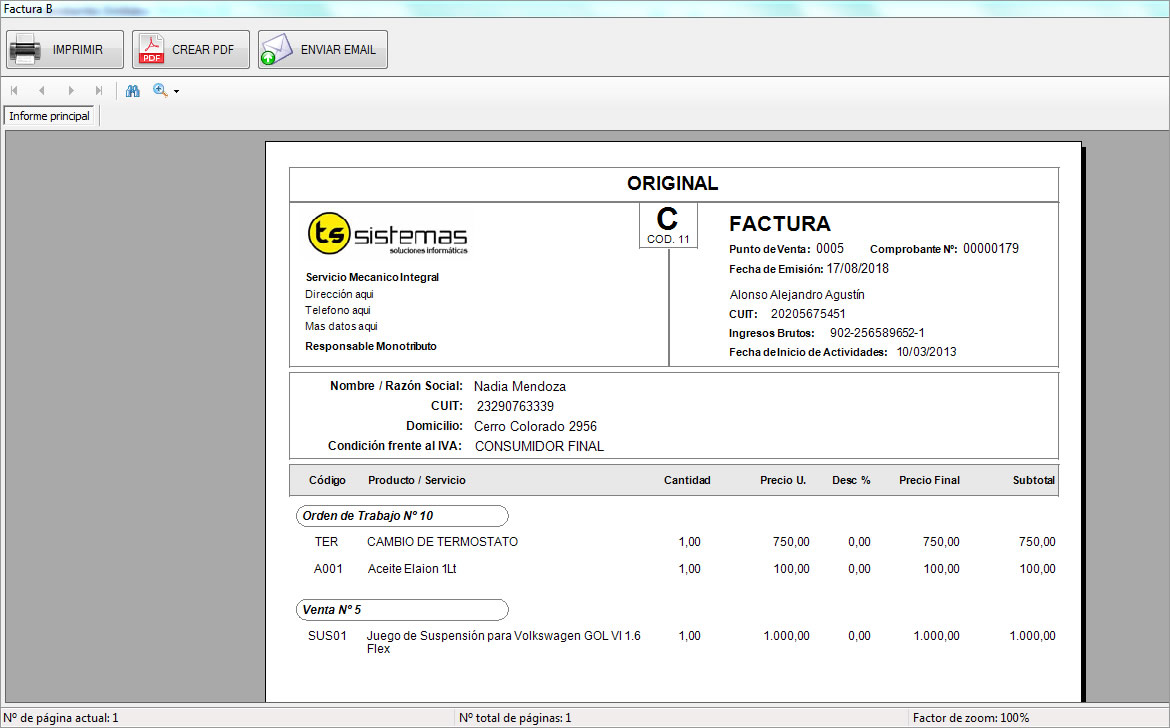This screenshot has height=728, width=1170.
Task: Select the Informe principal tab
Action: pyautogui.click(x=49, y=116)
